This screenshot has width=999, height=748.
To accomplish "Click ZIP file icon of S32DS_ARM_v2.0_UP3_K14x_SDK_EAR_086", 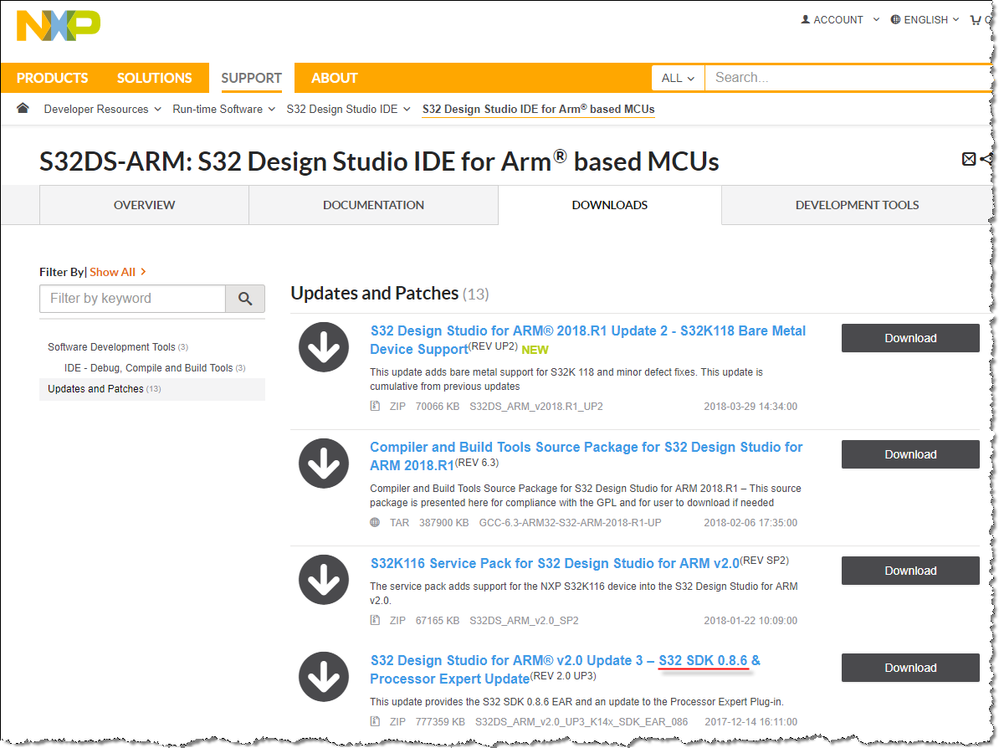I will 375,721.
